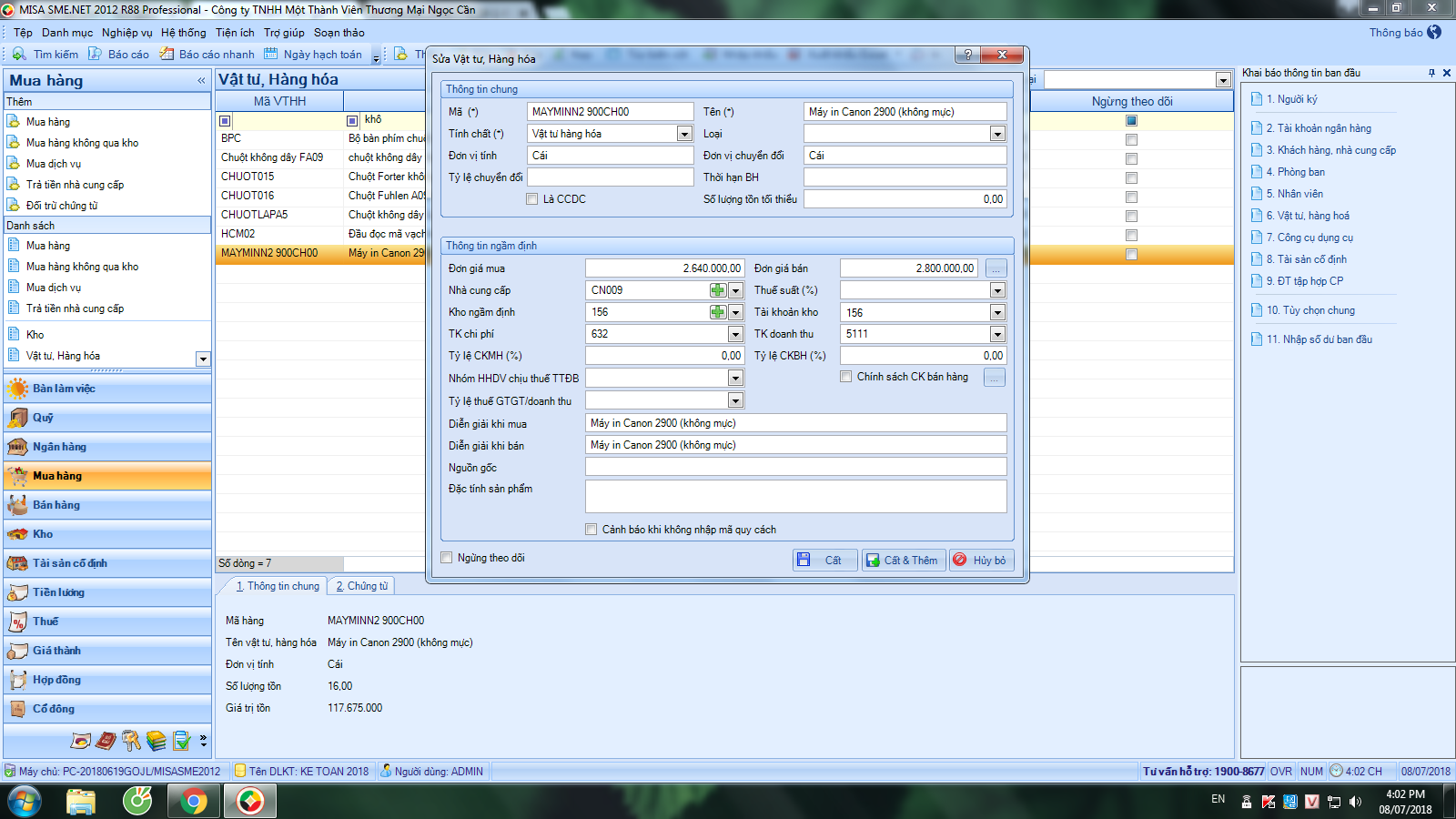The width and height of the screenshot is (1456, 819).
Task: Click the volume icon in system tray
Action: click(1356, 802)
